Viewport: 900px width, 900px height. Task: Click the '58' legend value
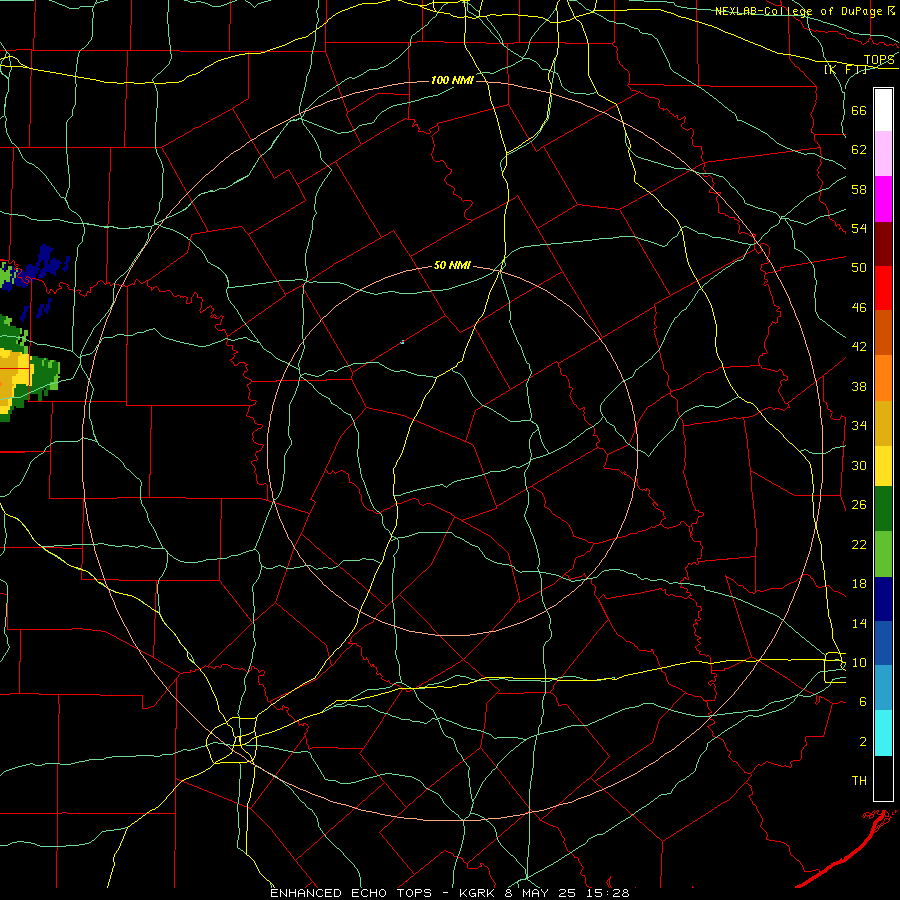click(x=859, y=189)
